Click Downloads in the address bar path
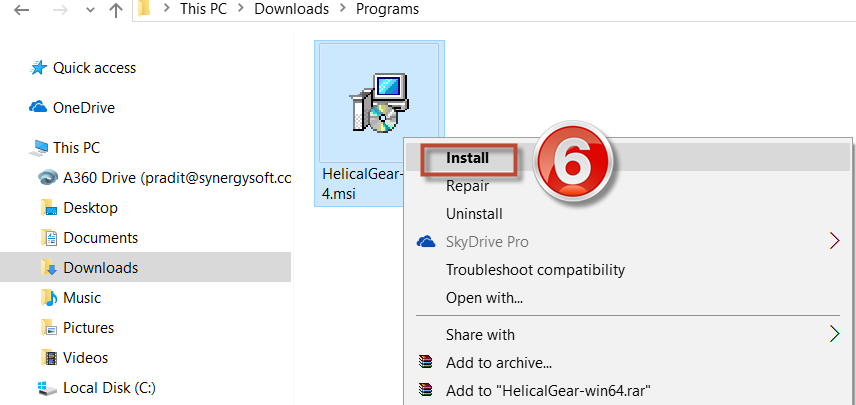Image resolution: width=856 pixels, height=405 pixels. click(x=291, y=10)
